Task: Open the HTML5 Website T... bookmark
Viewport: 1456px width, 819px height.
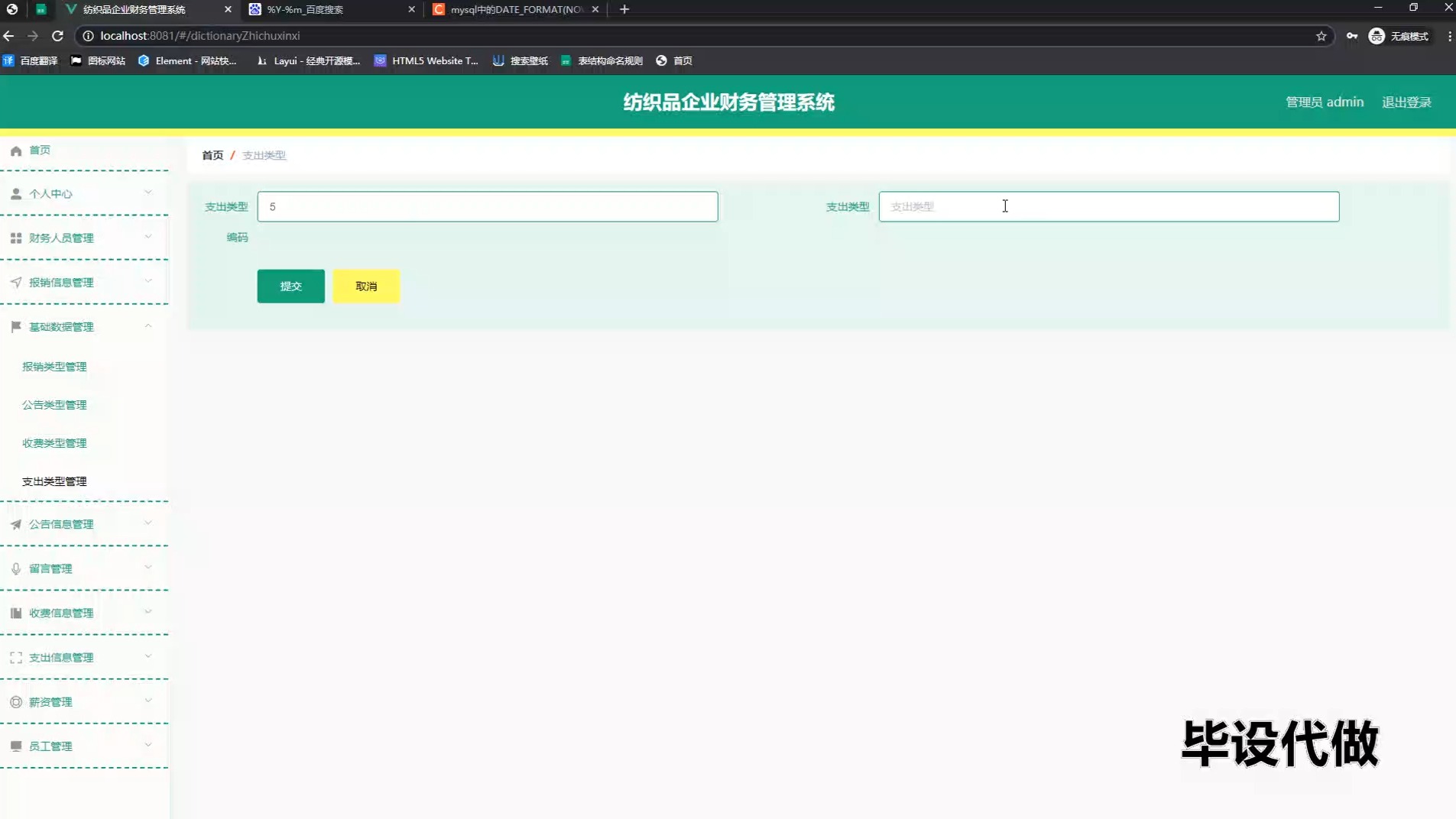Action: tap(426, 60)
